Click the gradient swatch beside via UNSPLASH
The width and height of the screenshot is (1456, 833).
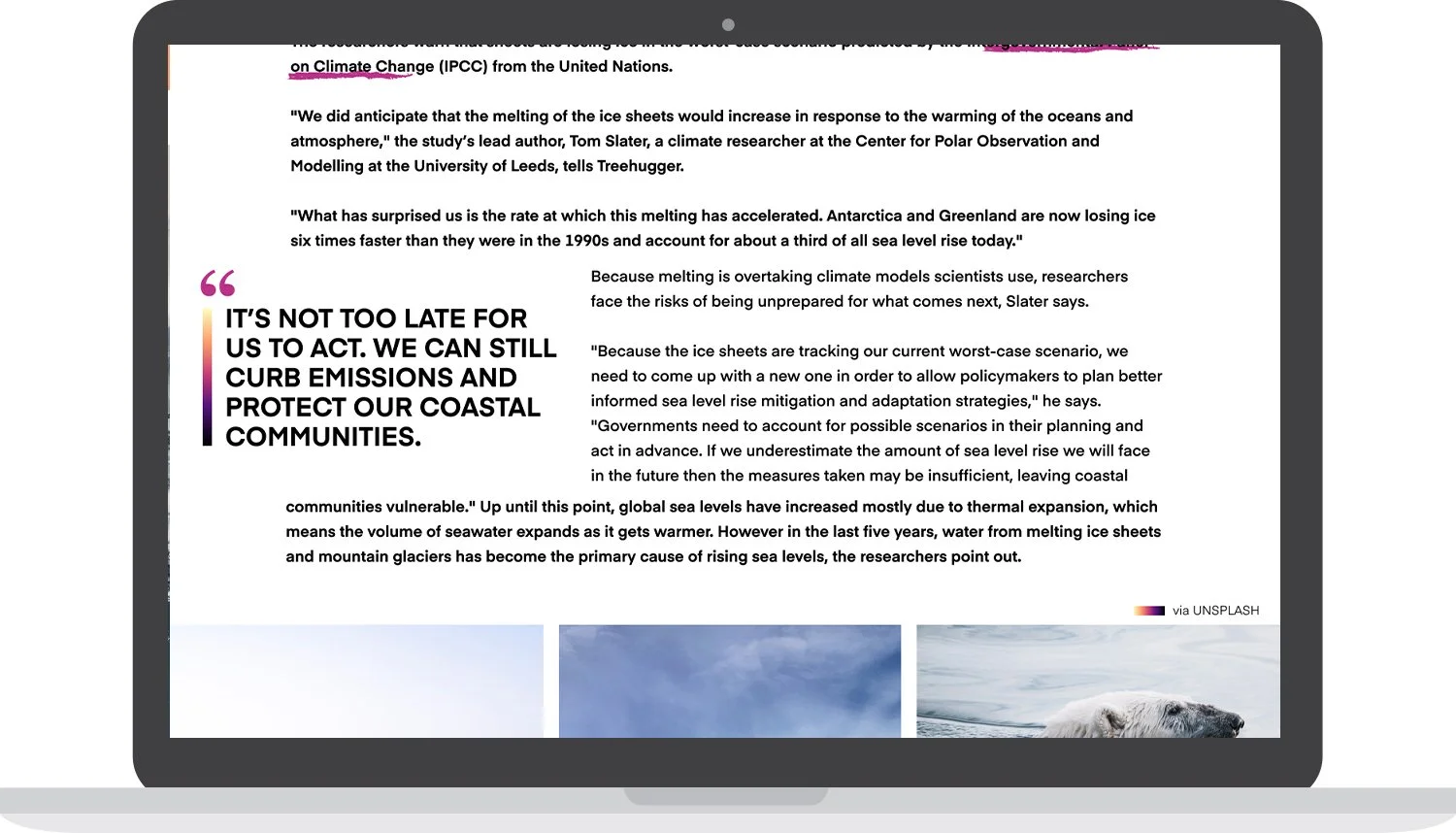click(1149, 611)
